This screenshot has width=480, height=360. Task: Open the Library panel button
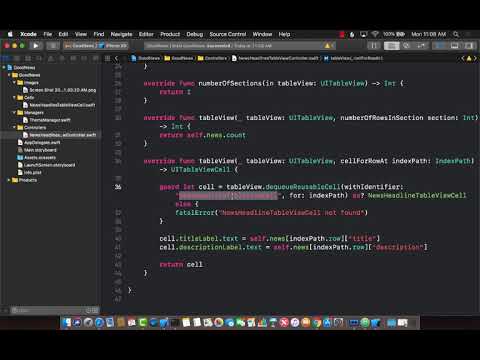[x=374, y=46]
